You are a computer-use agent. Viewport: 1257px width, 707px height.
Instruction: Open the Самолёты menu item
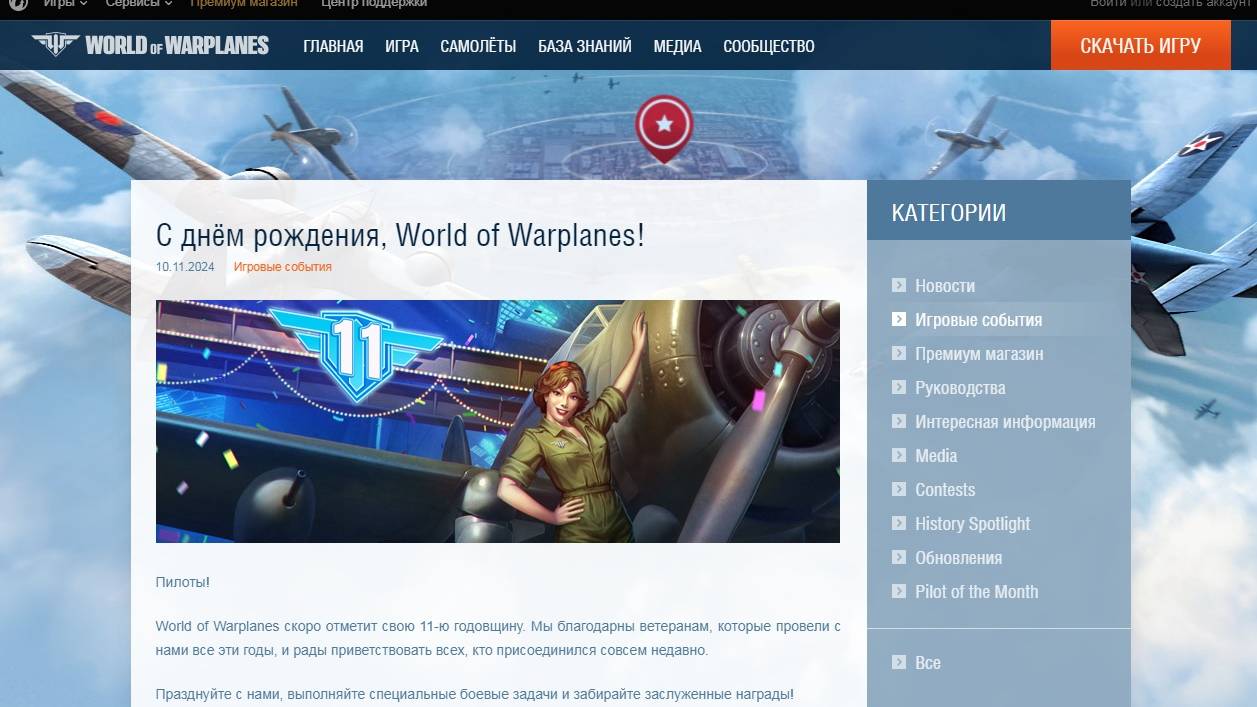click(x=478, y=46)
